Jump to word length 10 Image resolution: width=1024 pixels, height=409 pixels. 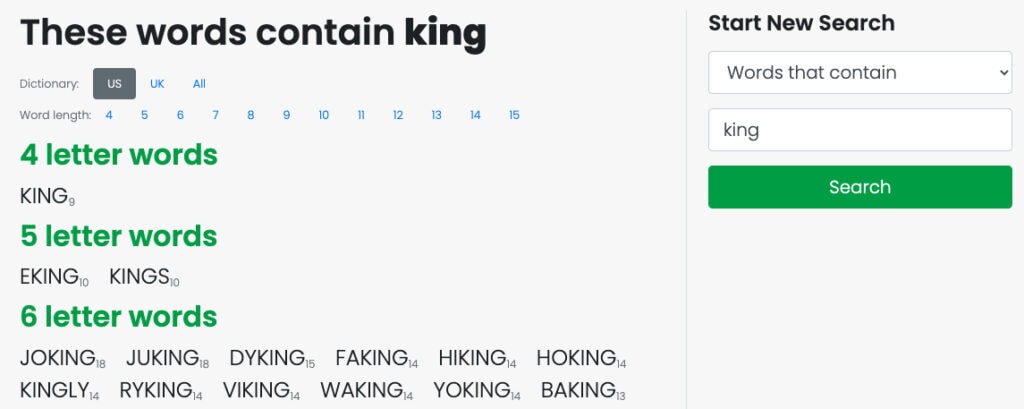tap(324, 115)
